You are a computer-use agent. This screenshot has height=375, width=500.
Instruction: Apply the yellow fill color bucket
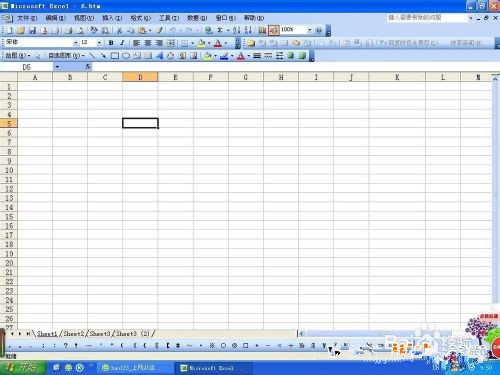(201, 43)
